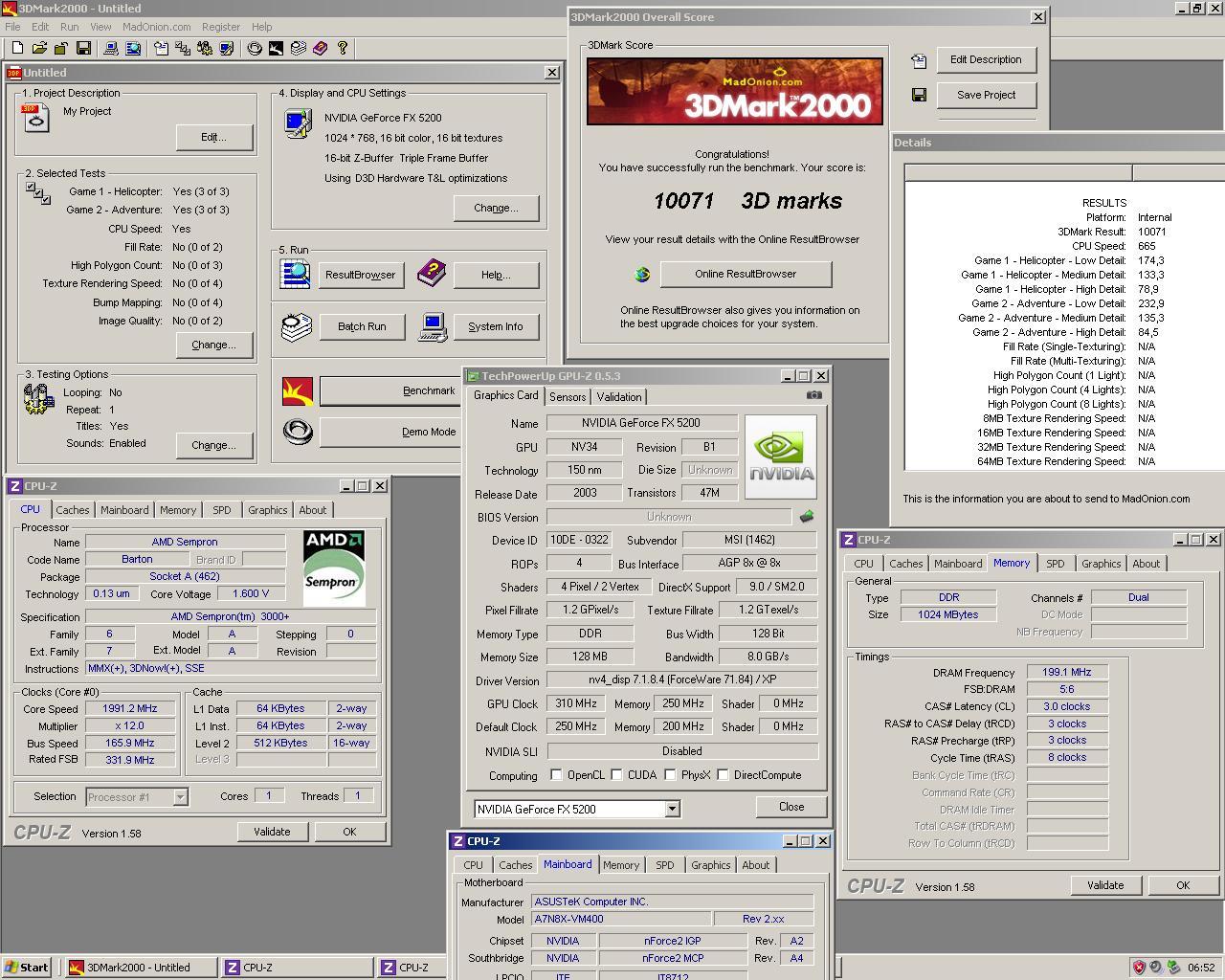Image resolution: width=1225 pixels, height=980 pixels.
Task: Click the 3DMark2000 MadOnion banner image
Action: pyautogui.click(x=735, y=91)
